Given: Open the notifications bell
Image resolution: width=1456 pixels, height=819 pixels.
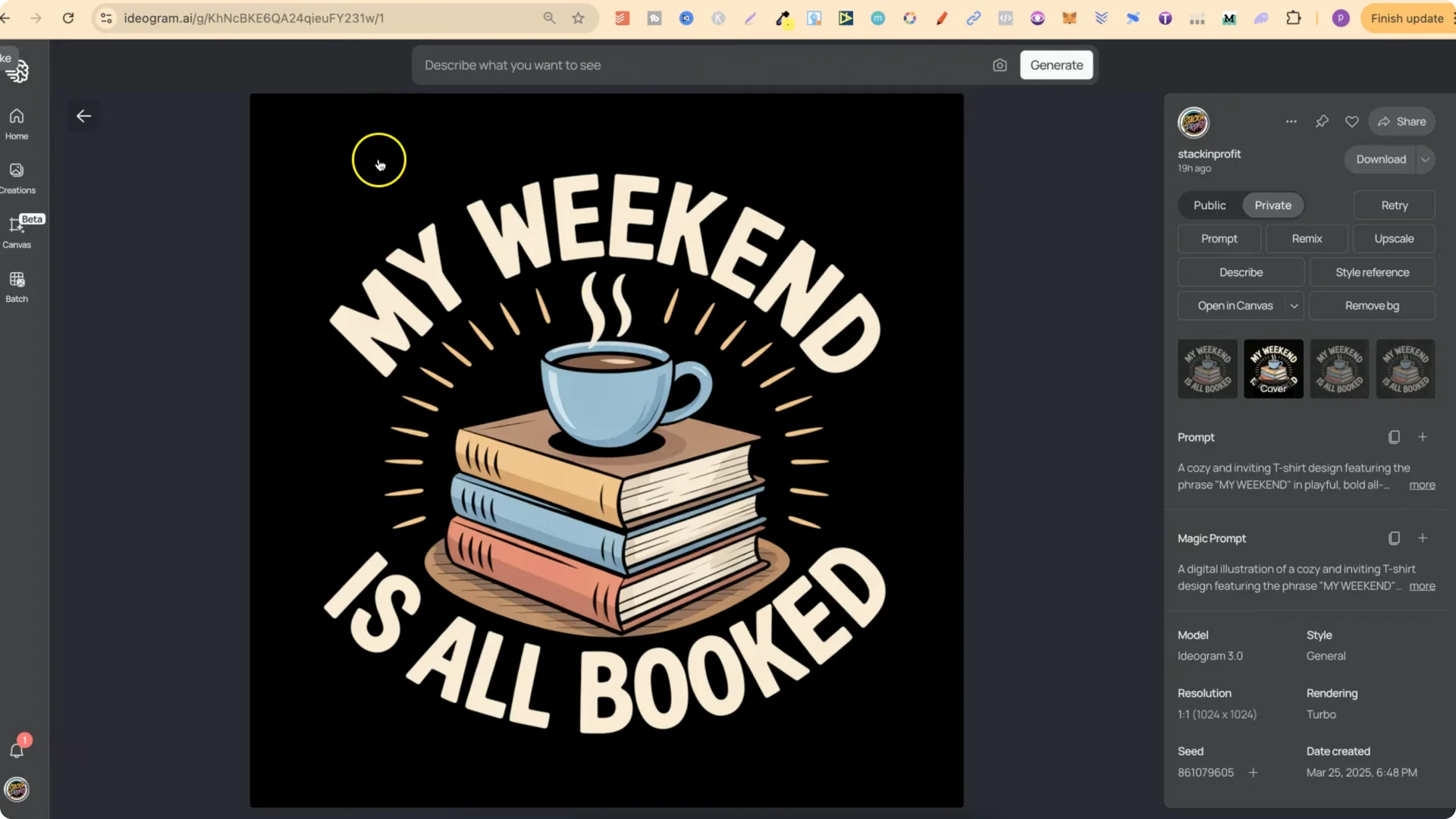Looking at the screenshot, I should tap(18, 751).
